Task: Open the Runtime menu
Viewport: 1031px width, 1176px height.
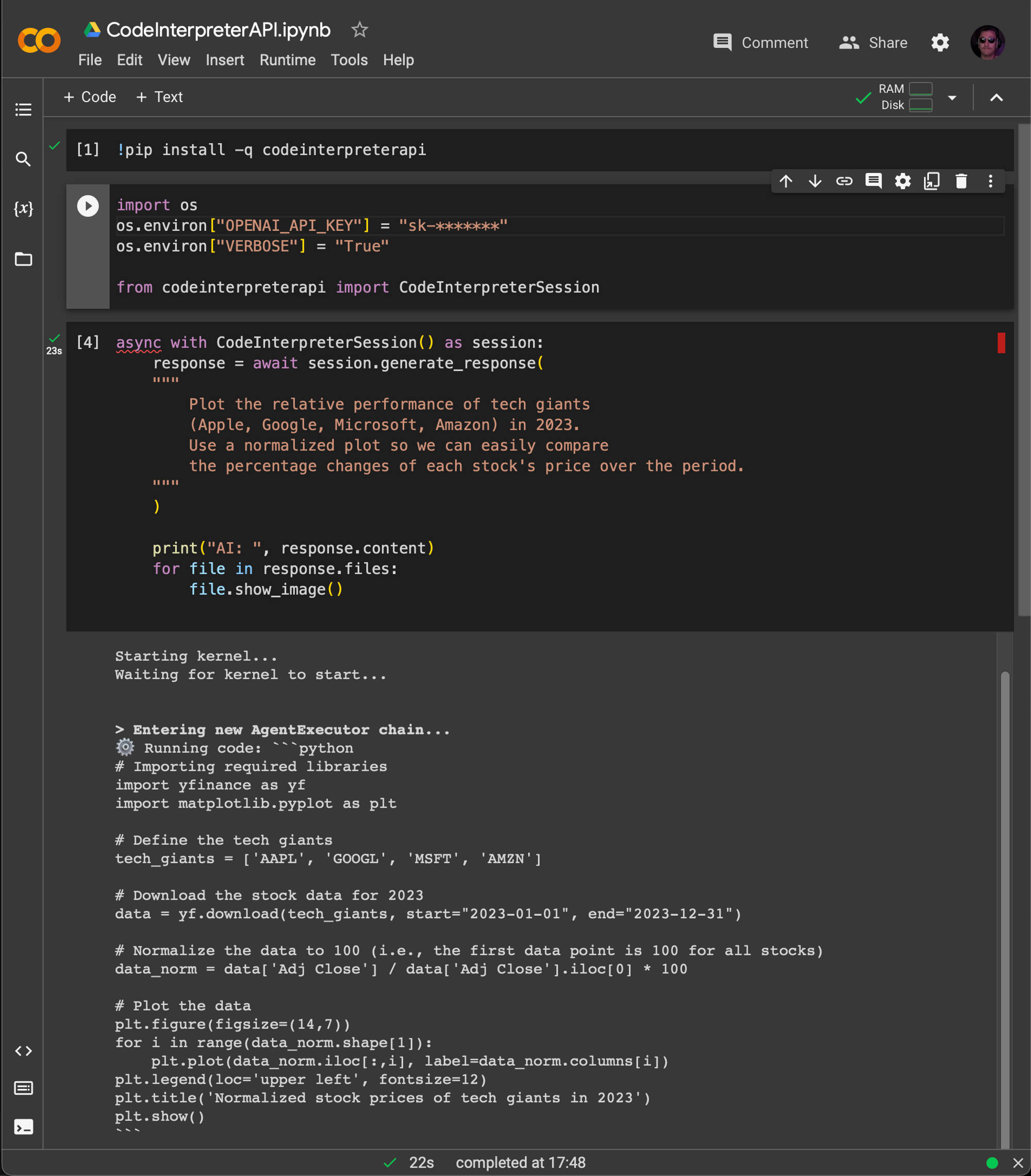Action: click(x=287, y=60)
